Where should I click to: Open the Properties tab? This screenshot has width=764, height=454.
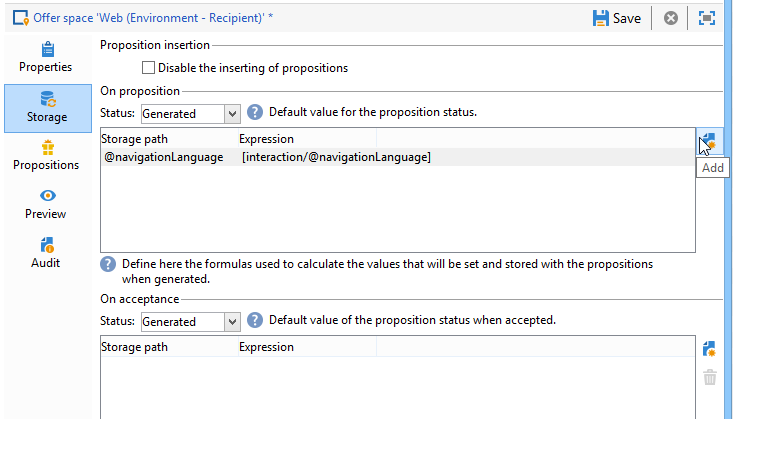point(46,57)
